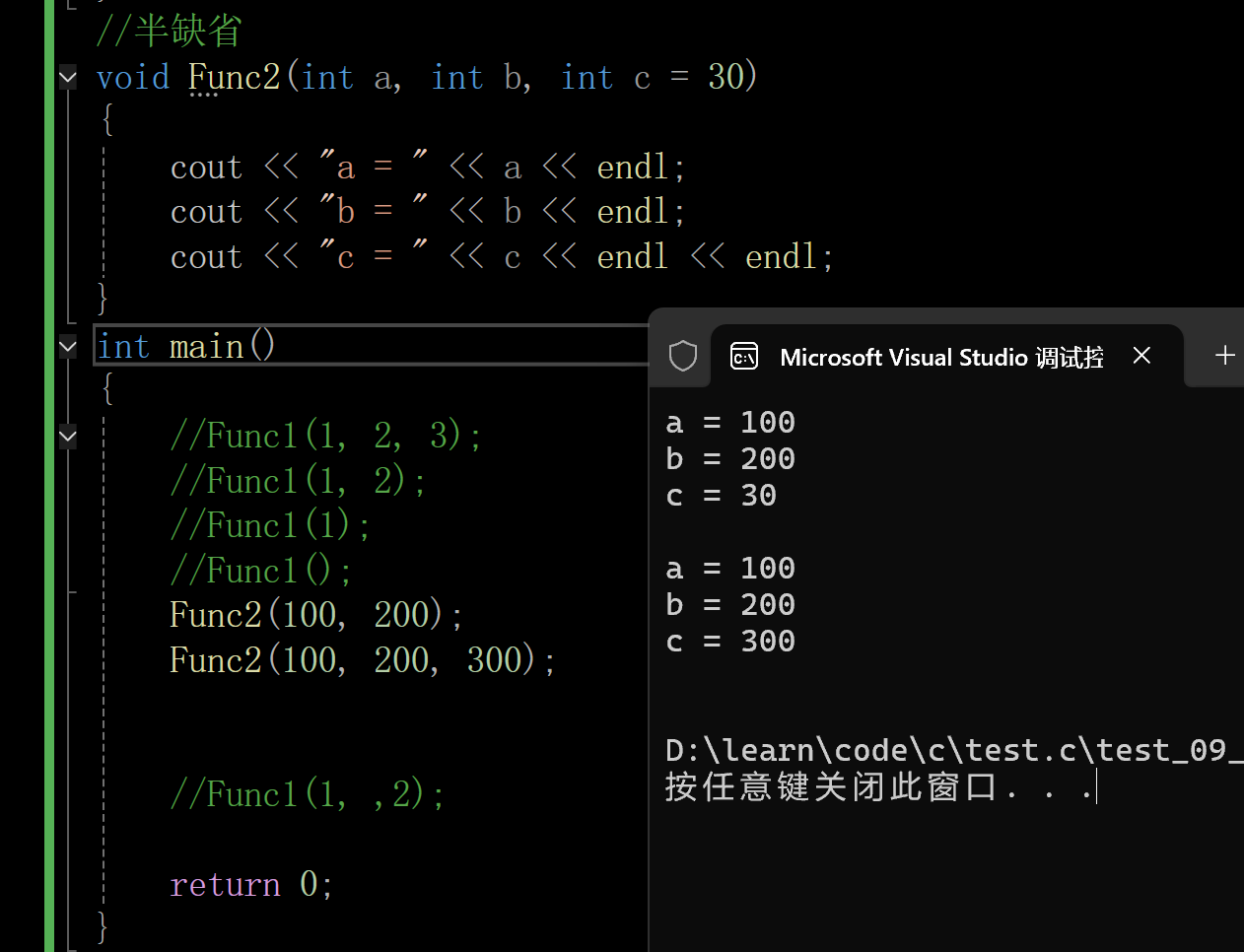Click the //半缺省 comment line
This screenshot has width=1244, height=952.
click(170, 32)
